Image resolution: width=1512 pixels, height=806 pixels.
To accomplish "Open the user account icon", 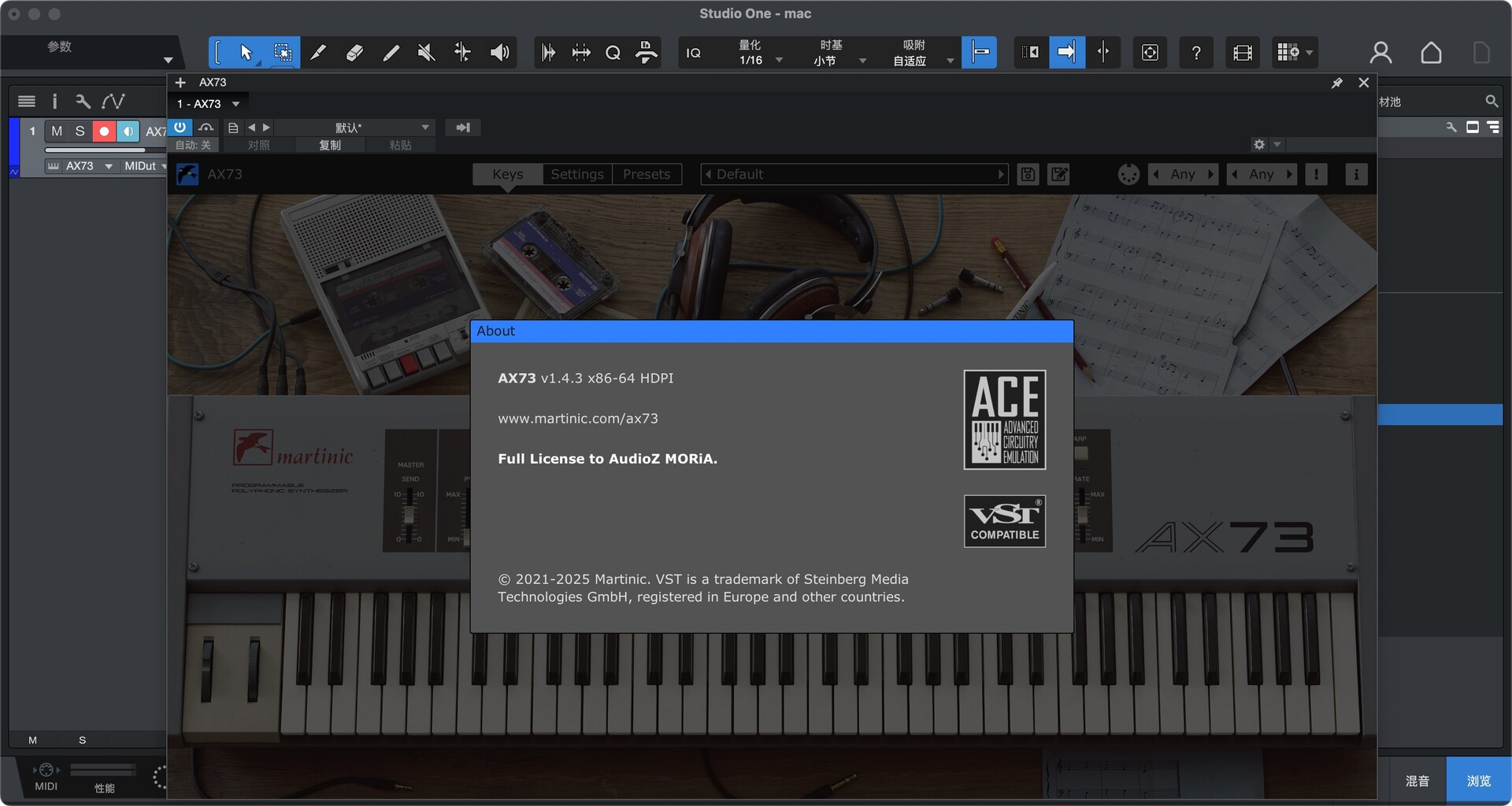I will 1380,53.
